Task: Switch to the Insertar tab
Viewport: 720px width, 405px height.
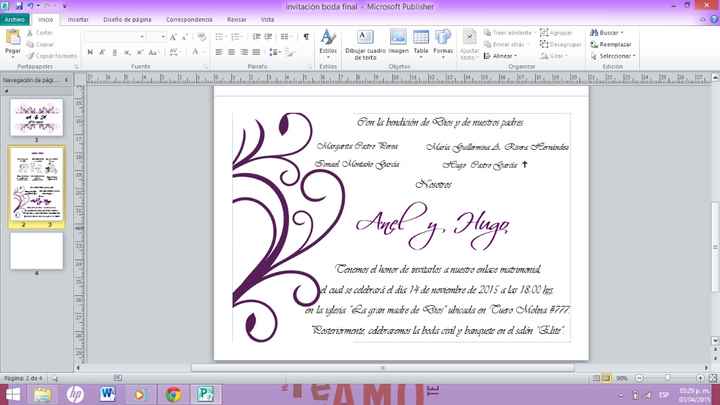Action: coord(77,19)
